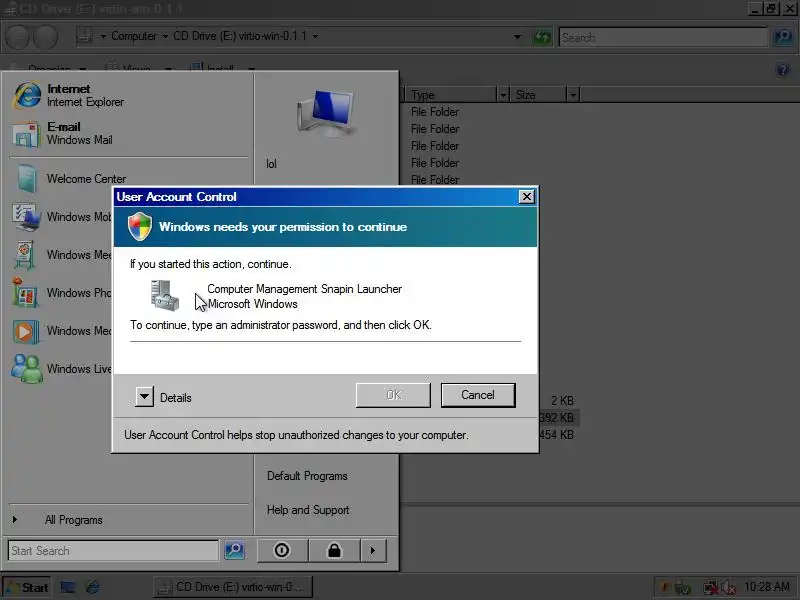
Task: Click the muted volume tray icon
Action: coord(729,588)
